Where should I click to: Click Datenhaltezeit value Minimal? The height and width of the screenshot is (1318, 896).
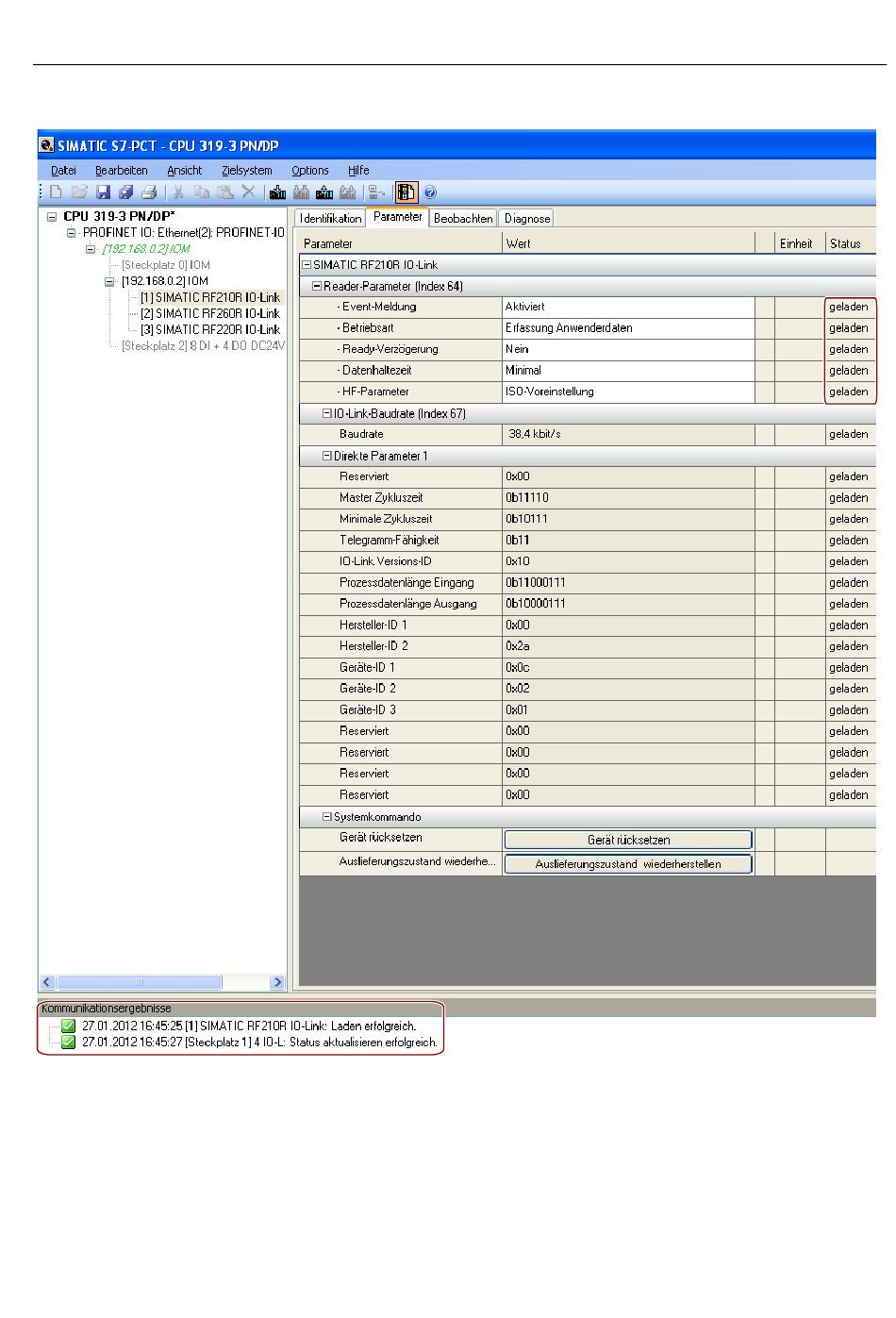click(628, 371)
